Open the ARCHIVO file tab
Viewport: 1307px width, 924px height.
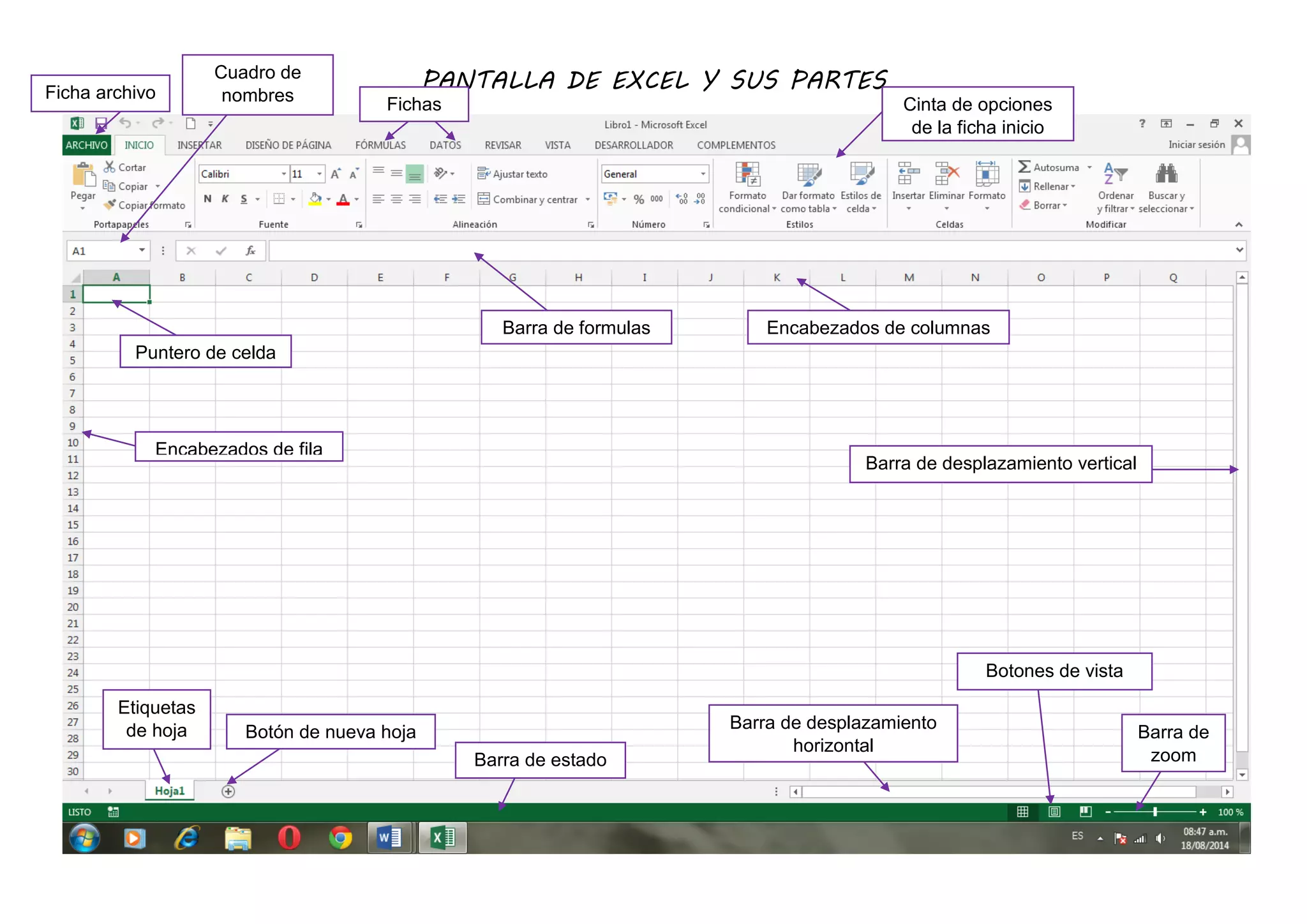87,145
